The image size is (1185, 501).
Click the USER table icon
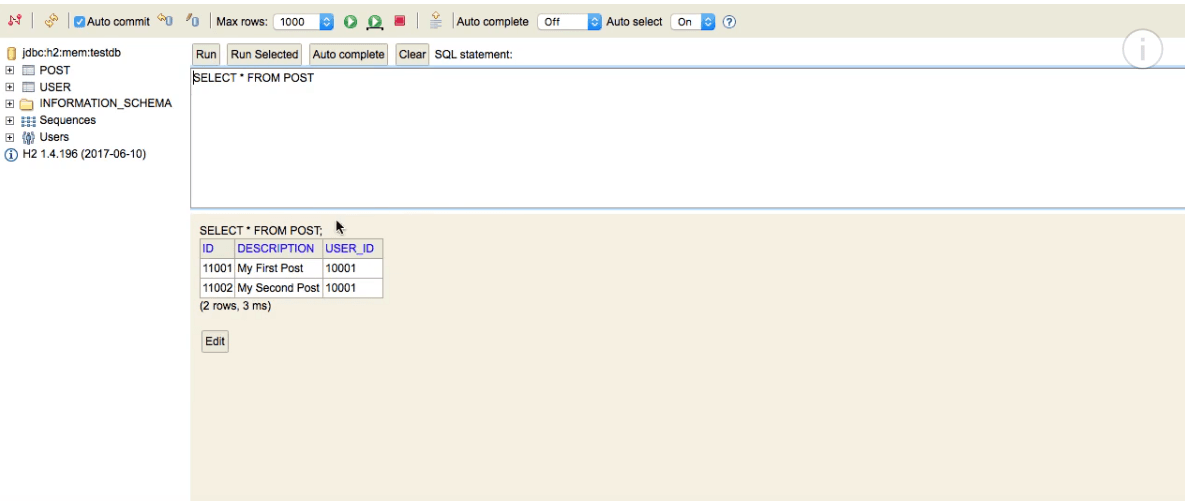point(28,87)
